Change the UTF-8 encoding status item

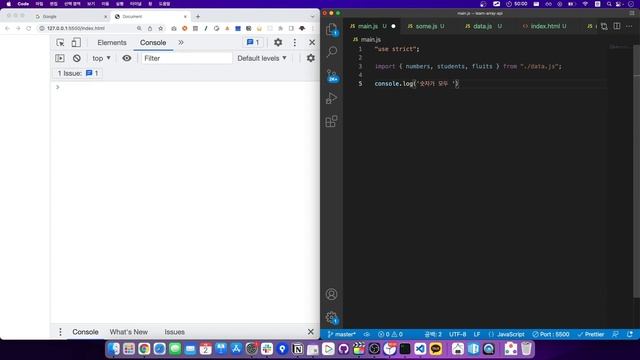point(458,334)
